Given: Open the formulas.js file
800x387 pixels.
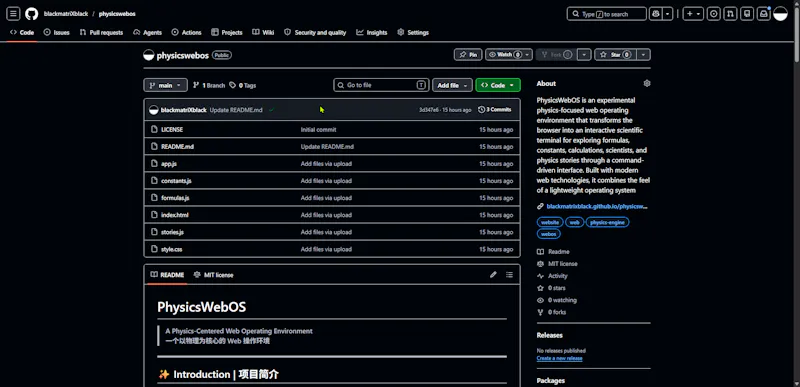Looking at the screenshot, I should pyautogui.click(x=175, y=198).
